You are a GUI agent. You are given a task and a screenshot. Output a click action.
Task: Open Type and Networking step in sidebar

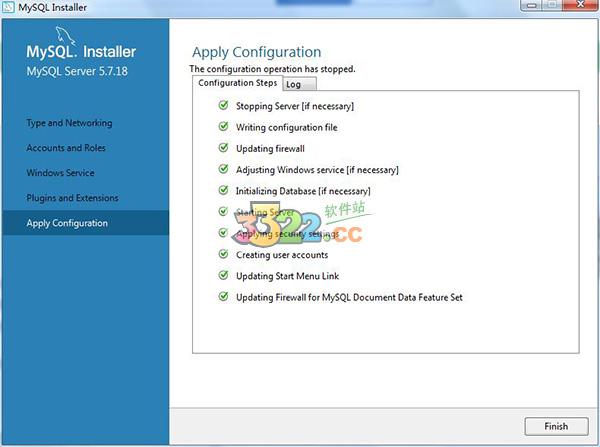tap(69, 123)
